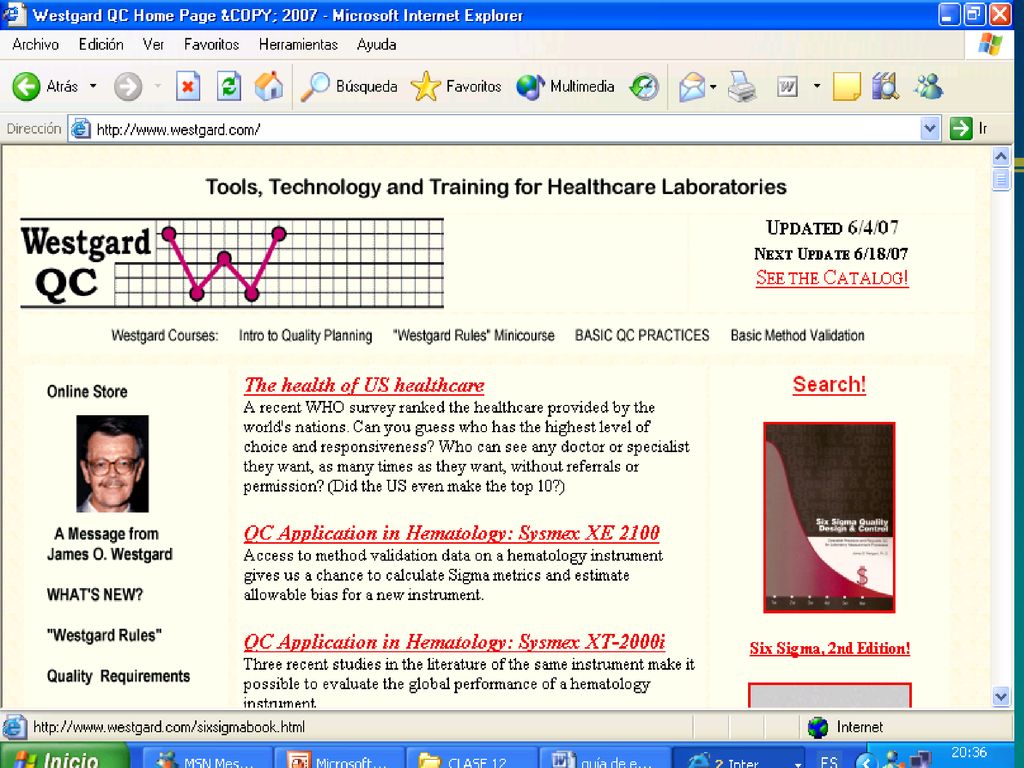The height and width of the screenshot is (768, 1024).
Task: Open the Favoritos menu in menu bar
Action: coord(212,44)
